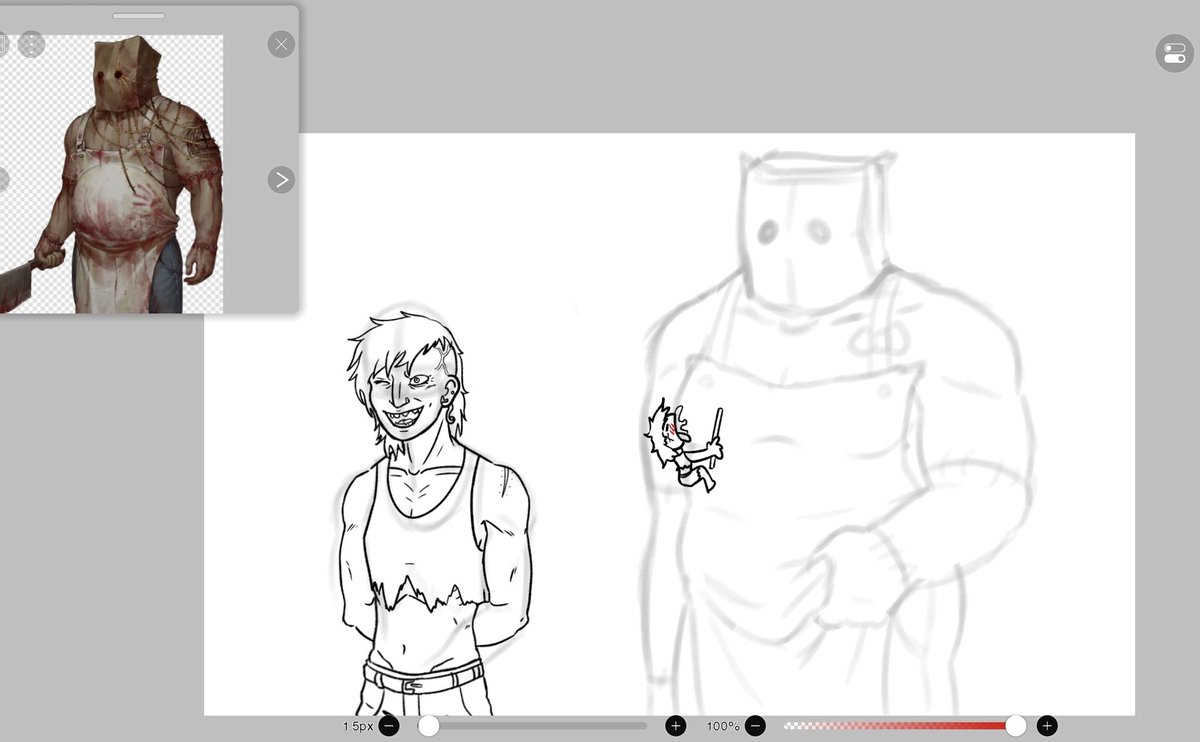
Task: Decrease brush thickness with minus button
Action: 390,726
